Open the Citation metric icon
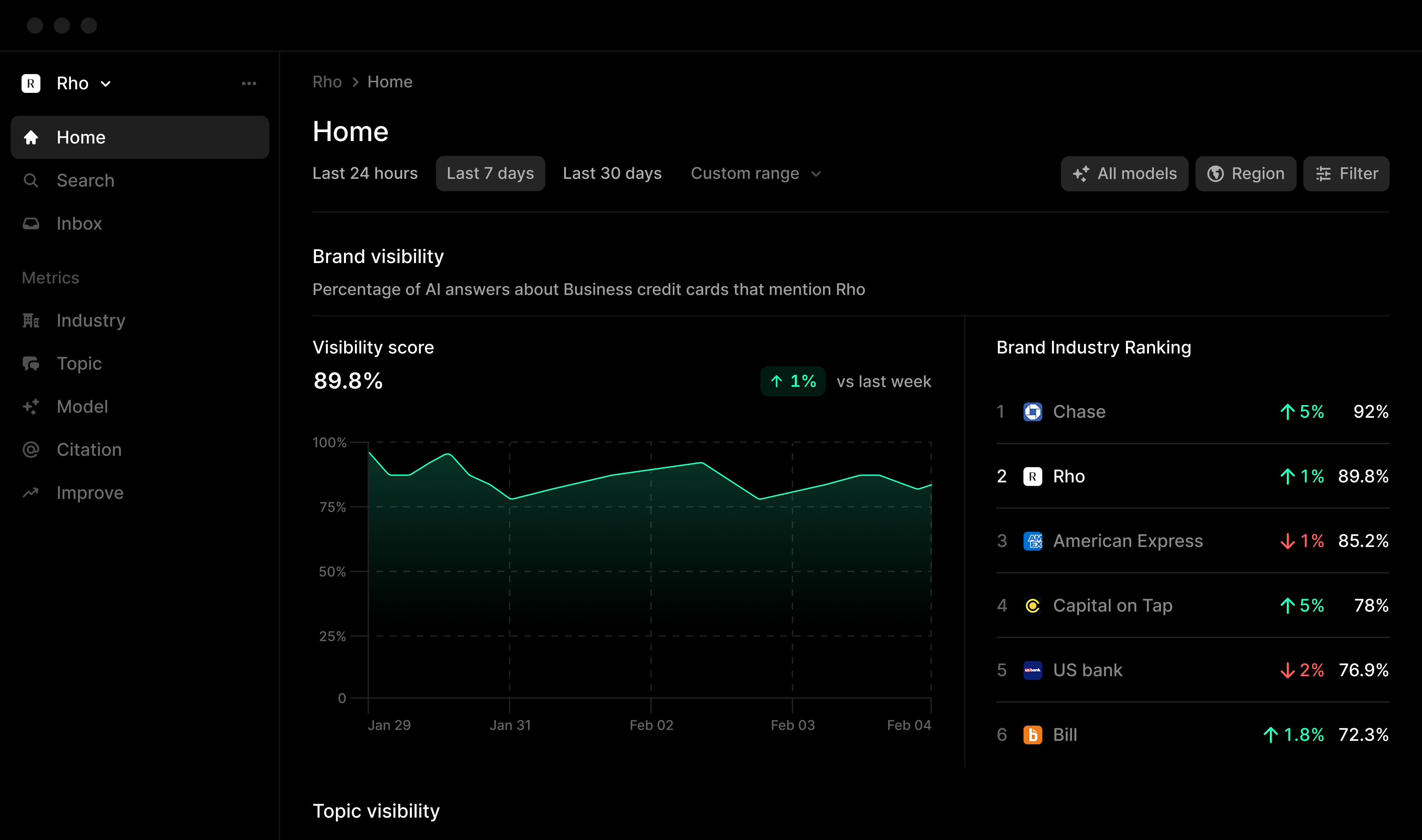 tap(32, 449)
